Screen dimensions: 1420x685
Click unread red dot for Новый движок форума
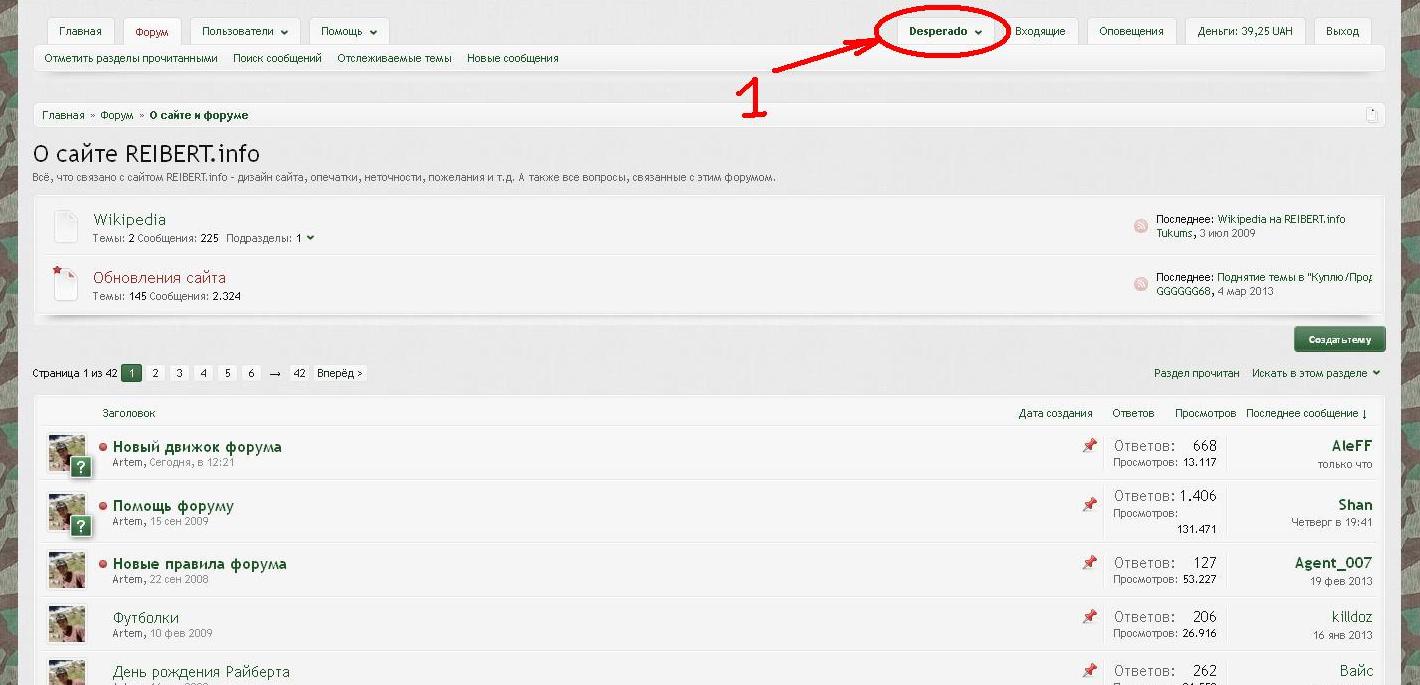coord(103,447)
